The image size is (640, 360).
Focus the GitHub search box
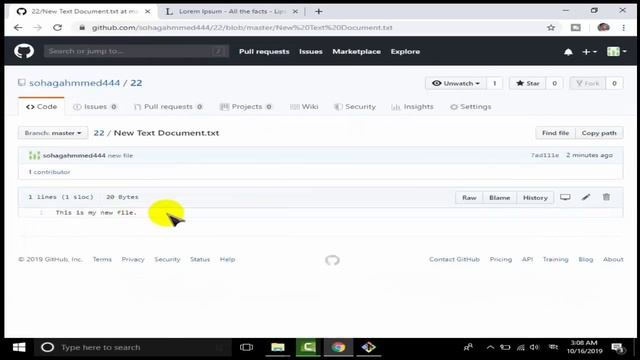click(136, 51)
